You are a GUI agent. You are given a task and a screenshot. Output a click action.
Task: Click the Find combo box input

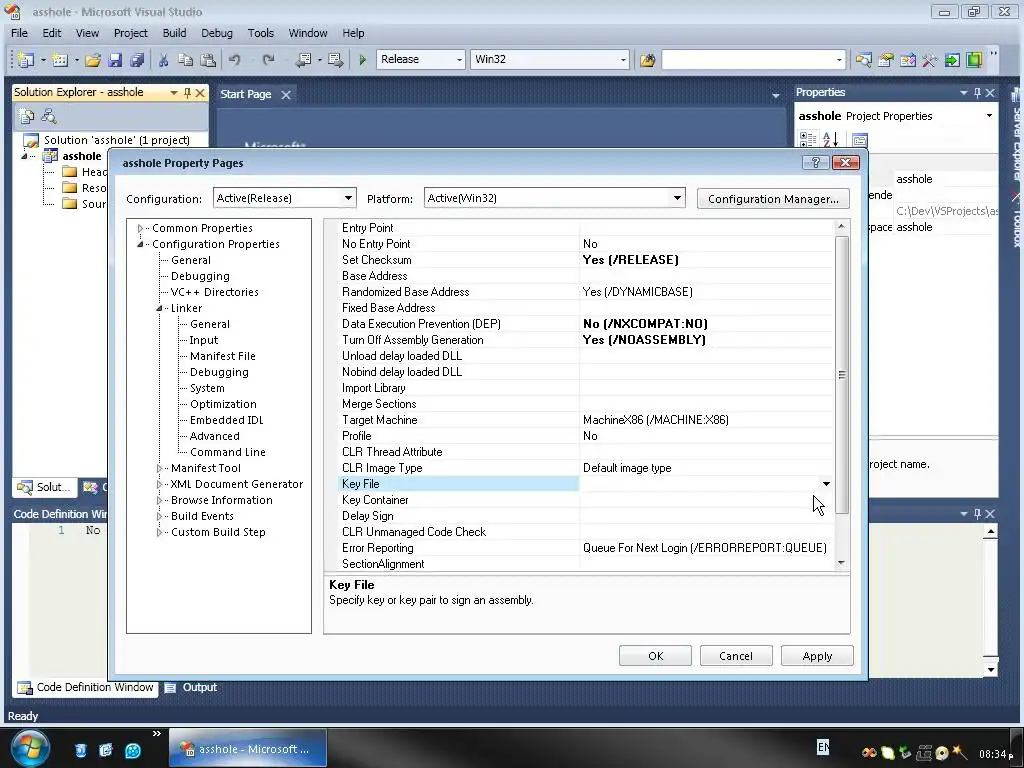pyautogui.click(x=748, y=59)
